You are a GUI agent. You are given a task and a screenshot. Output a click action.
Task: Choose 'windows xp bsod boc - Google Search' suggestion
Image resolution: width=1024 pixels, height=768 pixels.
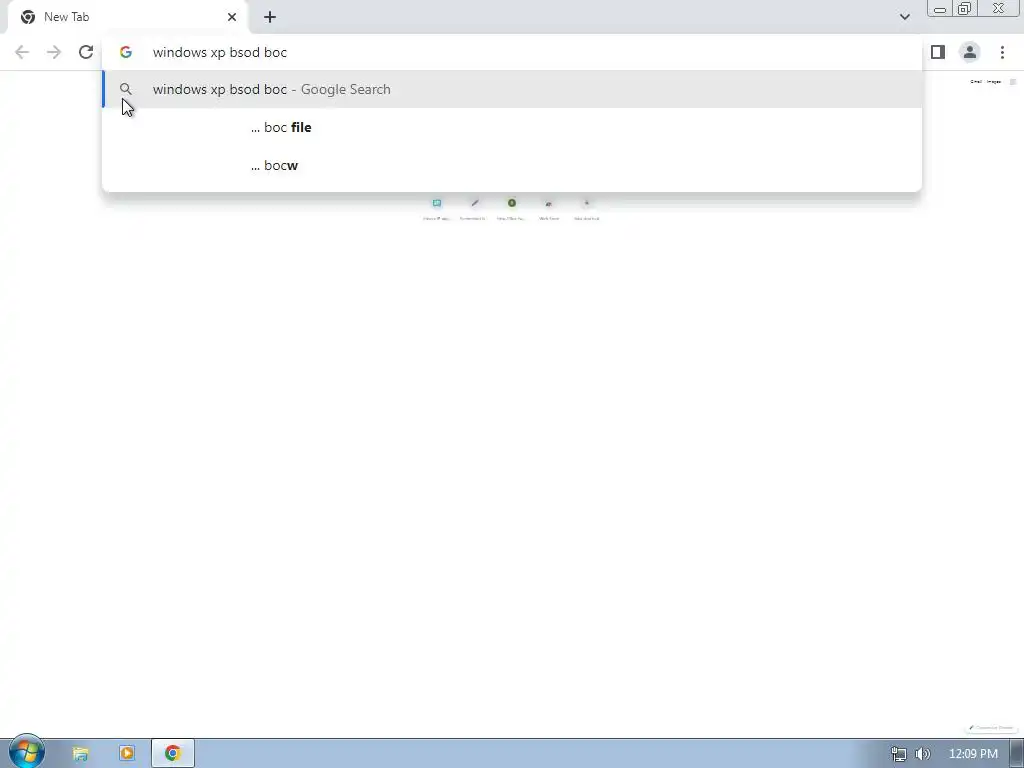click(x=512, y=89)
